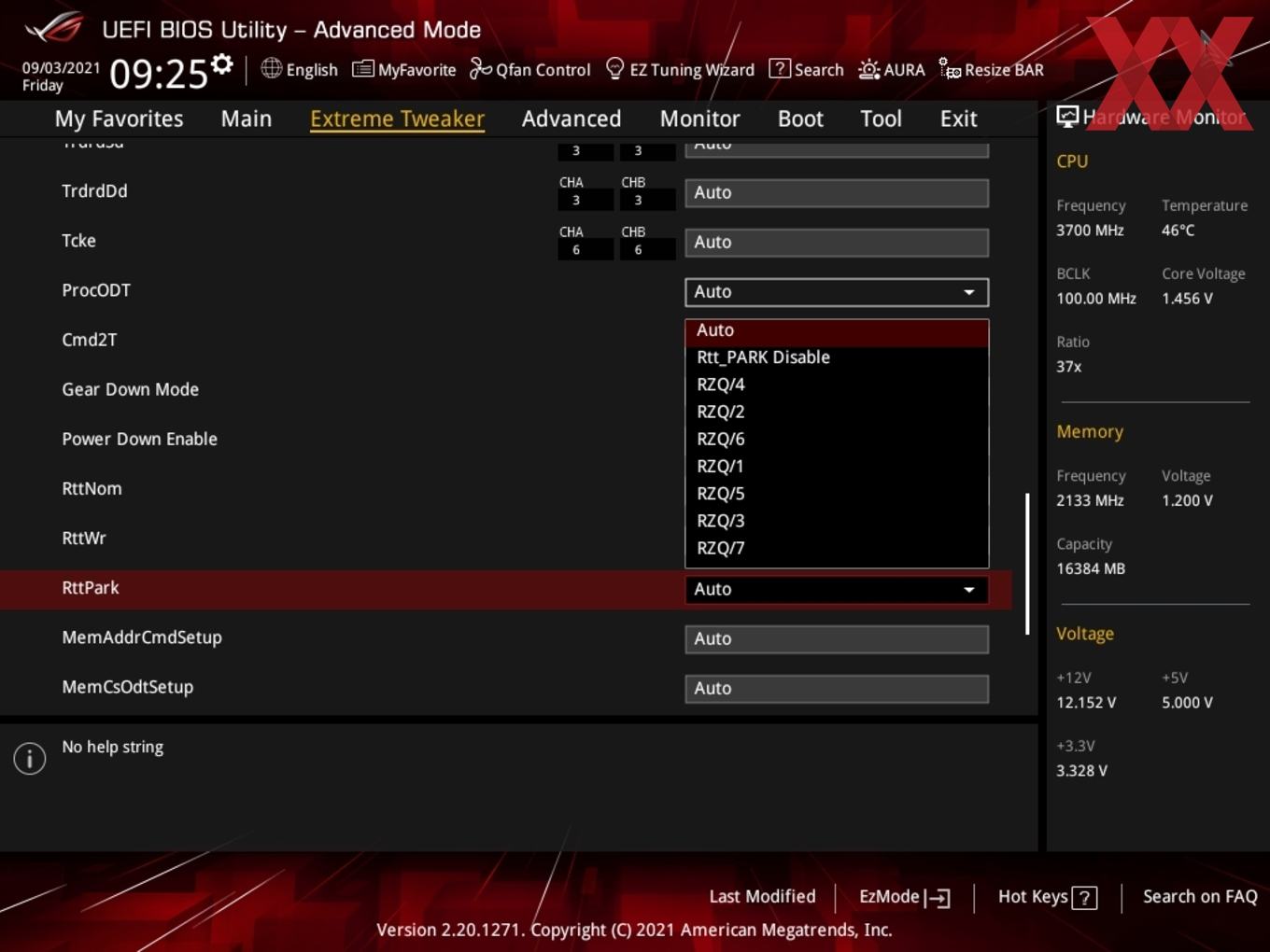Click the info icon beside help string

[30, 758]
